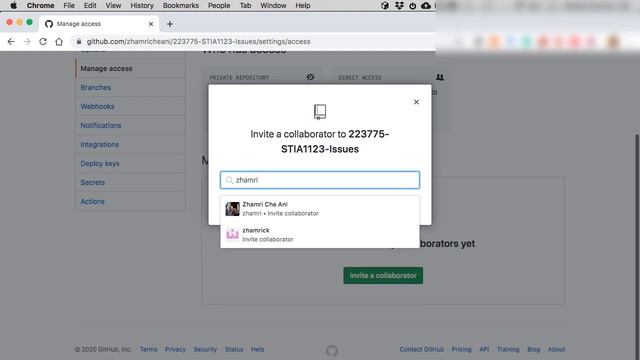Viewport: 640px width, 360px height.
Task: Open the Window menu
Action: [273, 6]
